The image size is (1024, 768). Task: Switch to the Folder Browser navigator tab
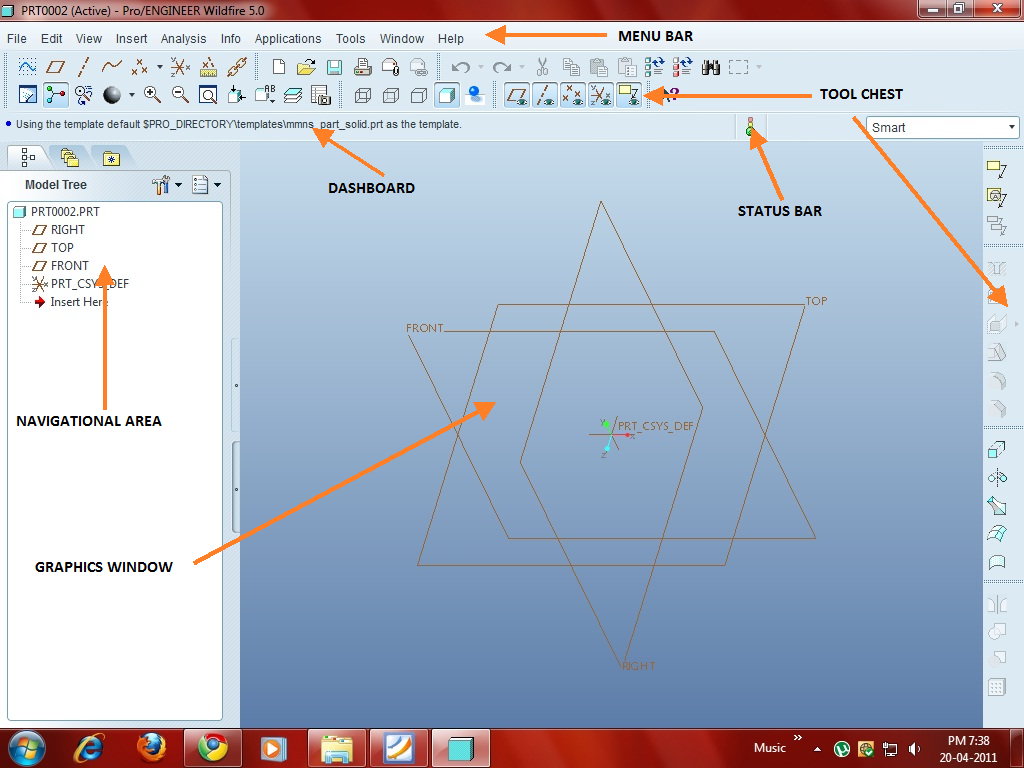coord(69,157)
